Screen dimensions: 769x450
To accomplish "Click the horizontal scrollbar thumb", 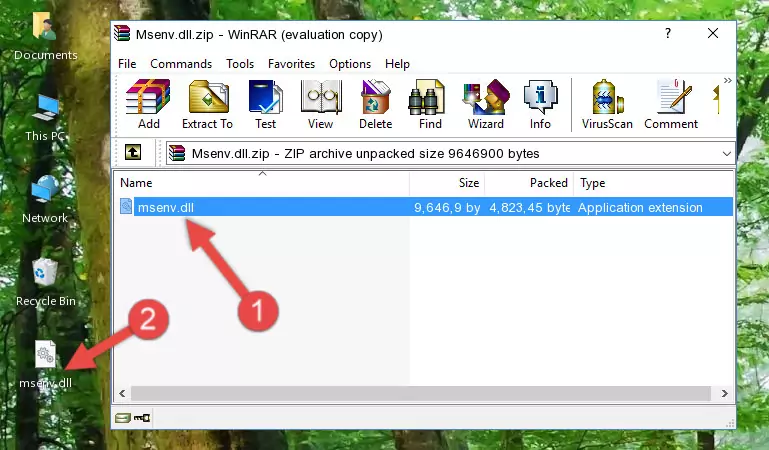I will pyautogui.click(x=420, y=393).
